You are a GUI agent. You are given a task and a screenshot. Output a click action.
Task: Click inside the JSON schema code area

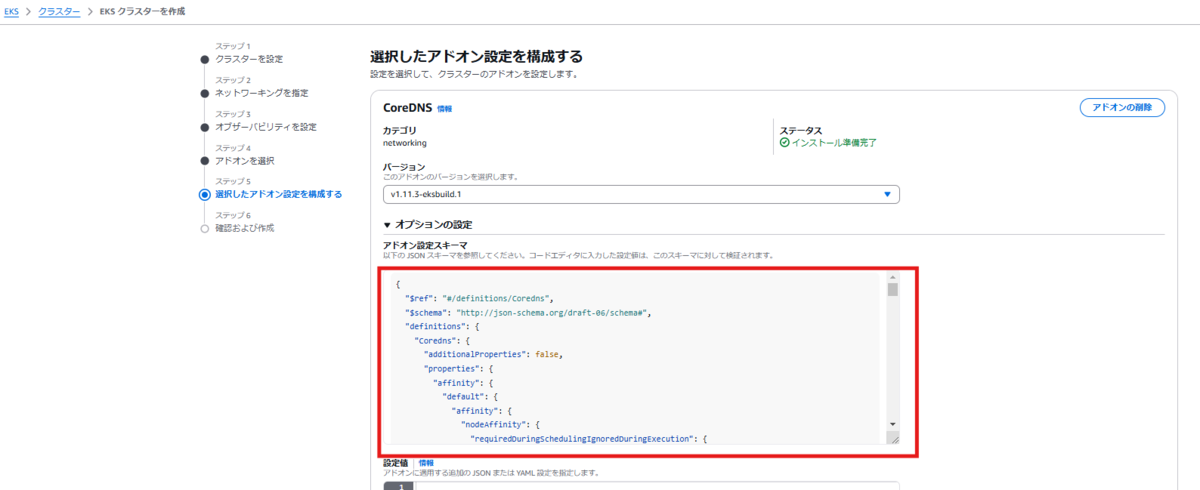634,358
